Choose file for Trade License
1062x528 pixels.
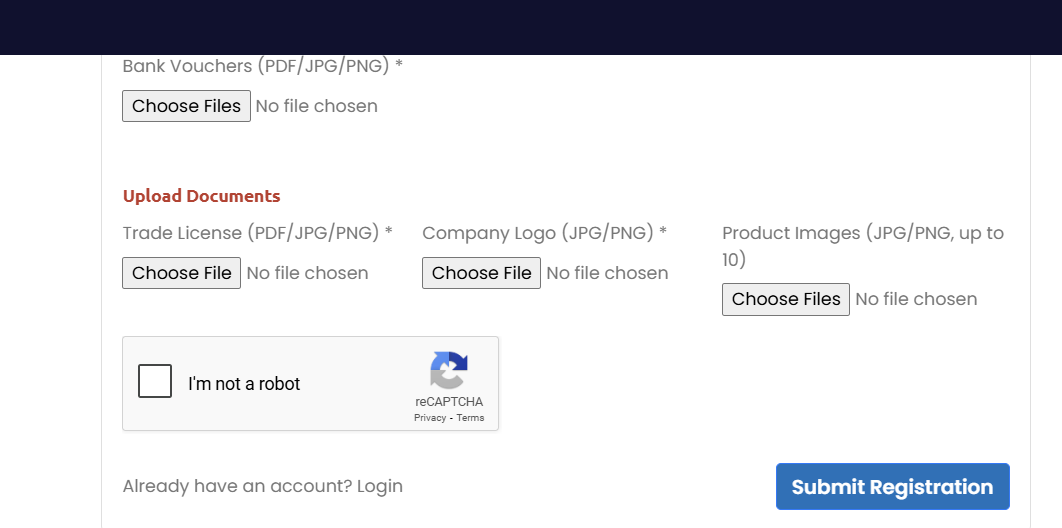[x=182, y=273]
